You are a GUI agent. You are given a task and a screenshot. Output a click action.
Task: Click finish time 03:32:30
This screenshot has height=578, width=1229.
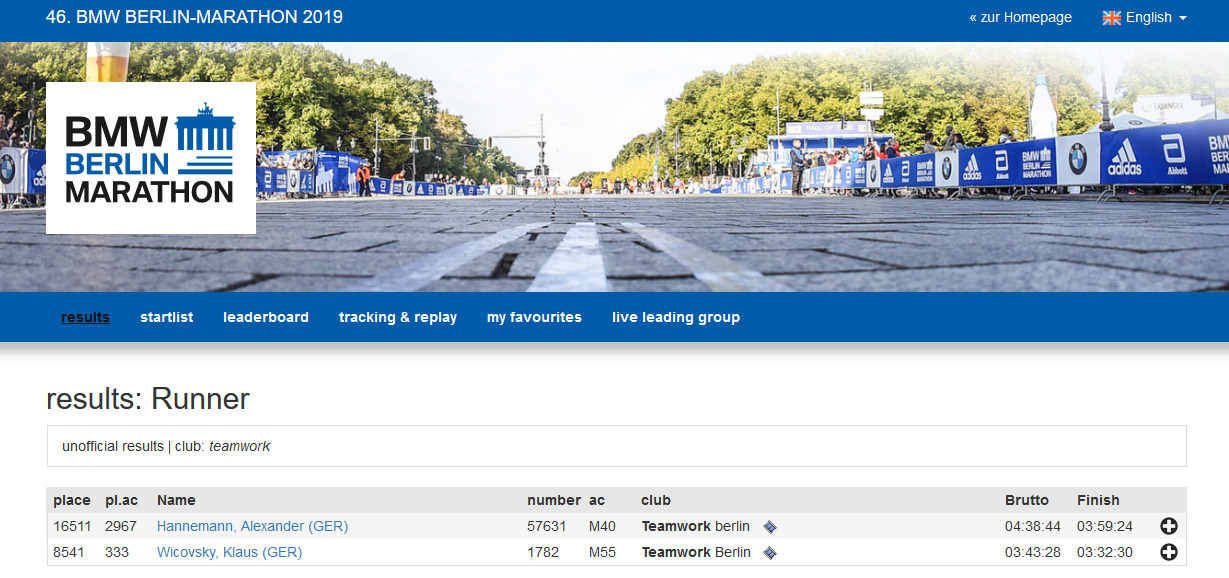[x=1105, y=552]
